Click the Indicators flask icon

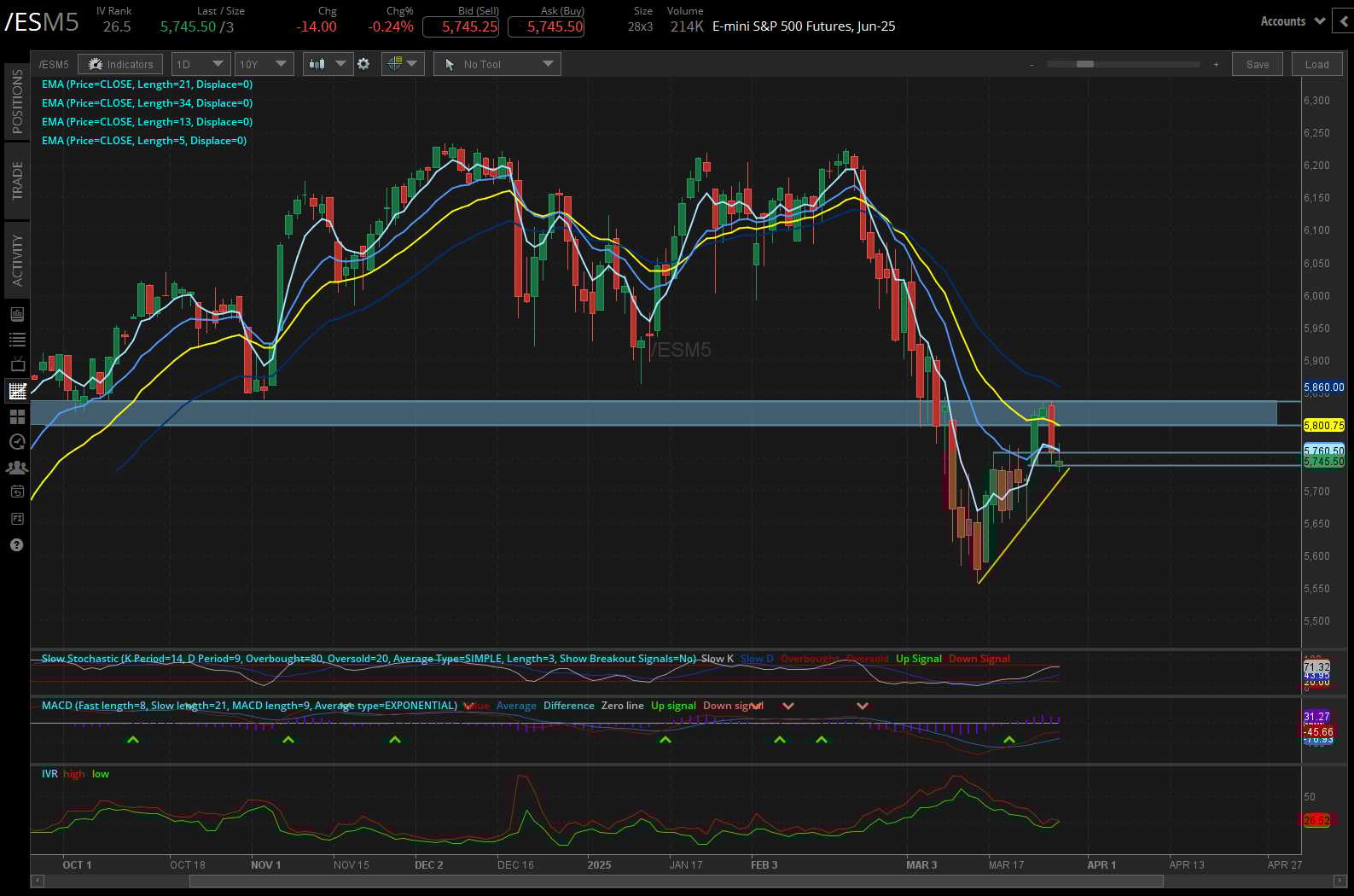tap(95, 64)
